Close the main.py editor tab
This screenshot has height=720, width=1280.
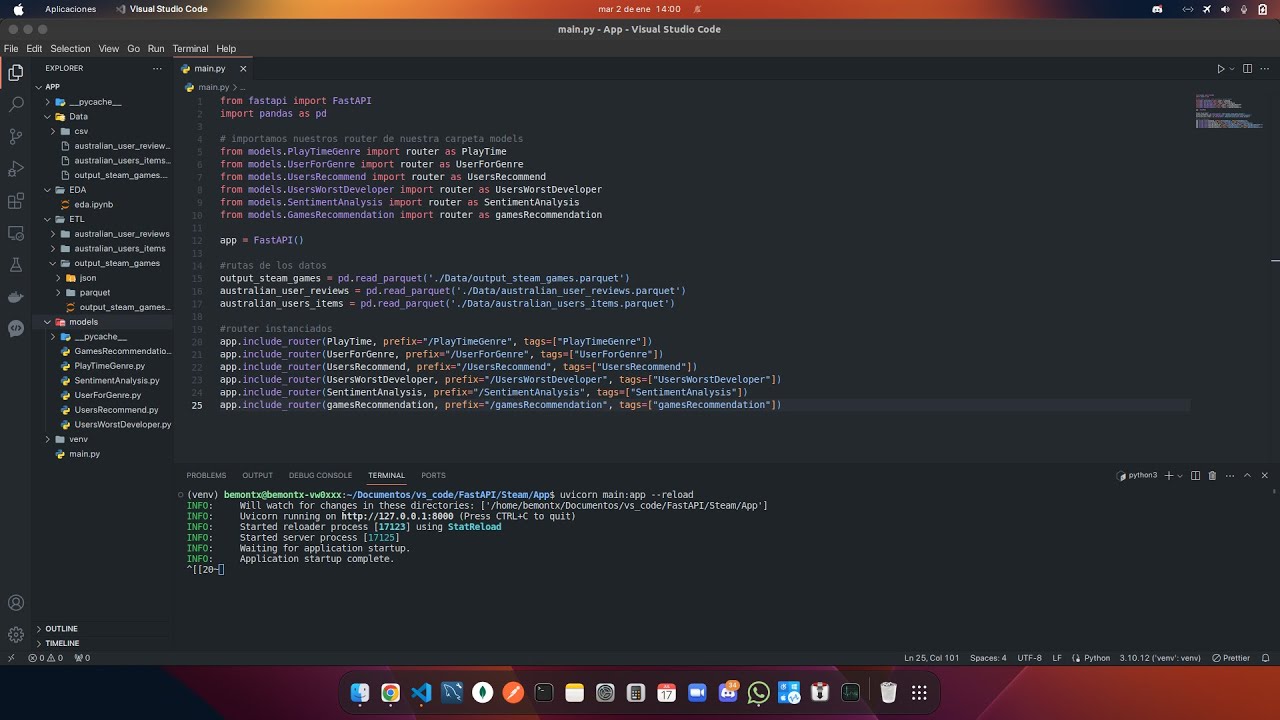tap(243, 69)
